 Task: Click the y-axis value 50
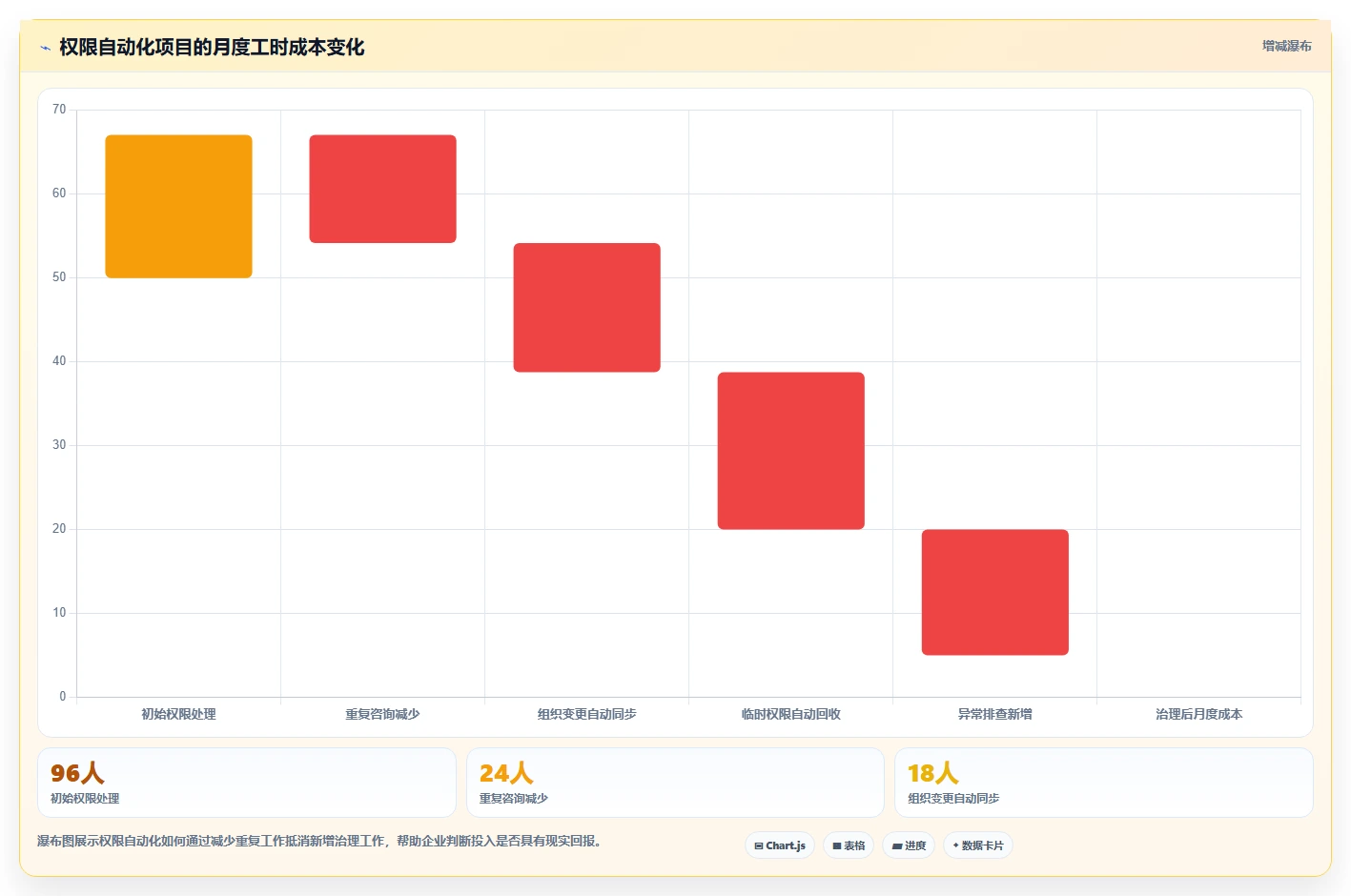click(x=59, y=277)
